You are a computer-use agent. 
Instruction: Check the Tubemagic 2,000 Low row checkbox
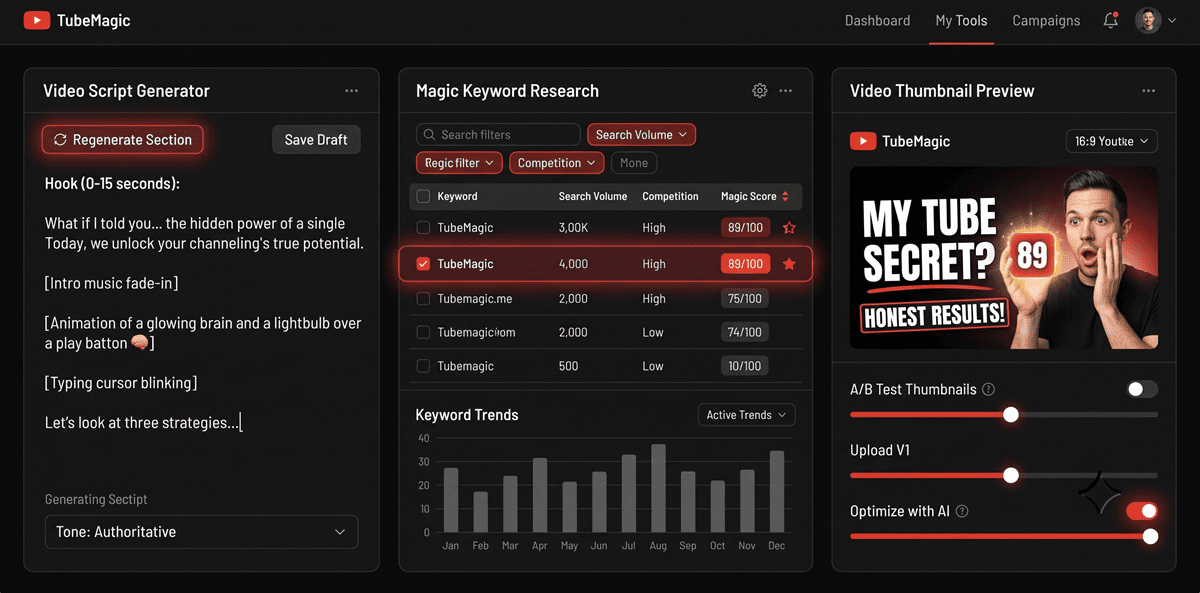pos(423,332)
